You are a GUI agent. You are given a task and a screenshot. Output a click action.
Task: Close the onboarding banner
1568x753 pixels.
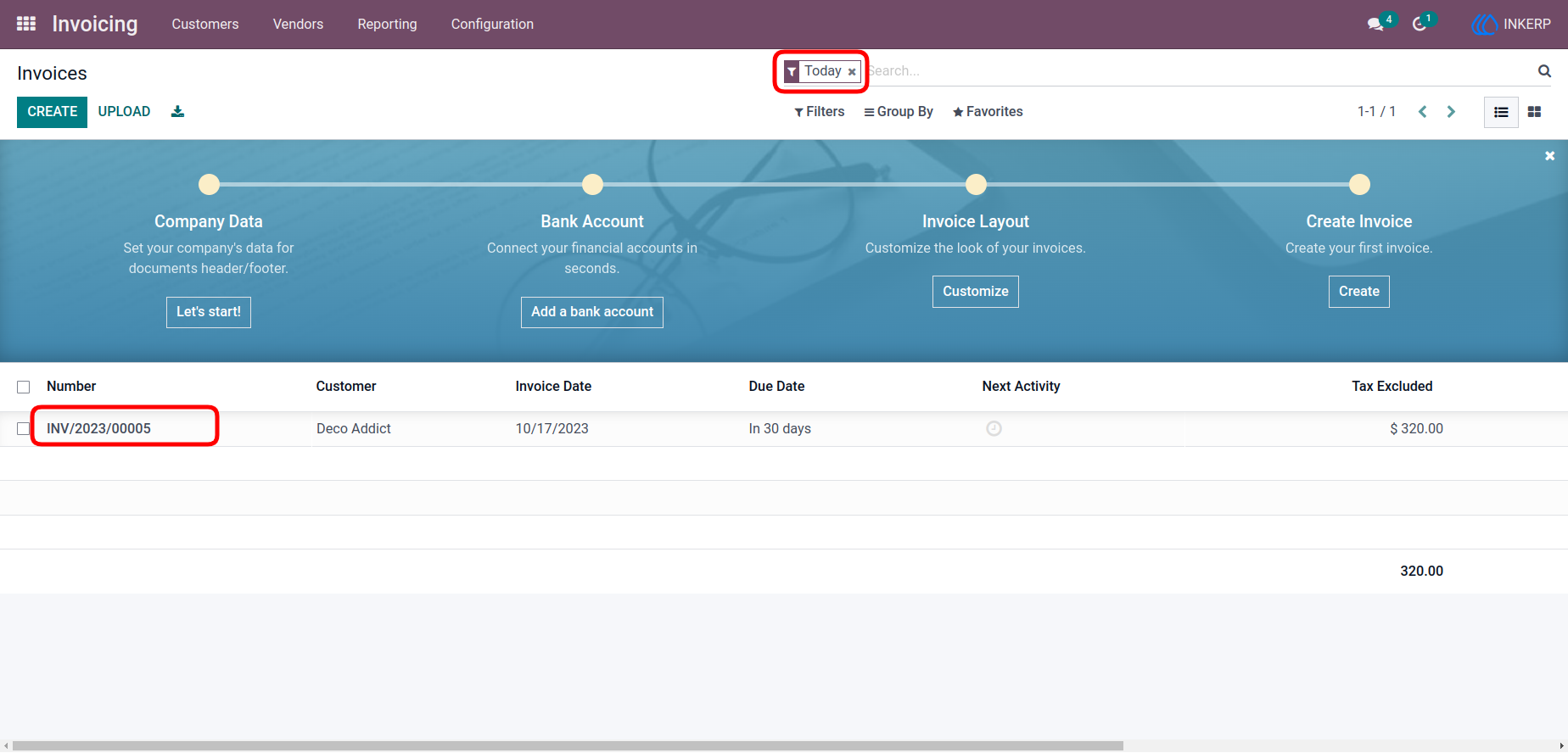(x=1549, y=156)
